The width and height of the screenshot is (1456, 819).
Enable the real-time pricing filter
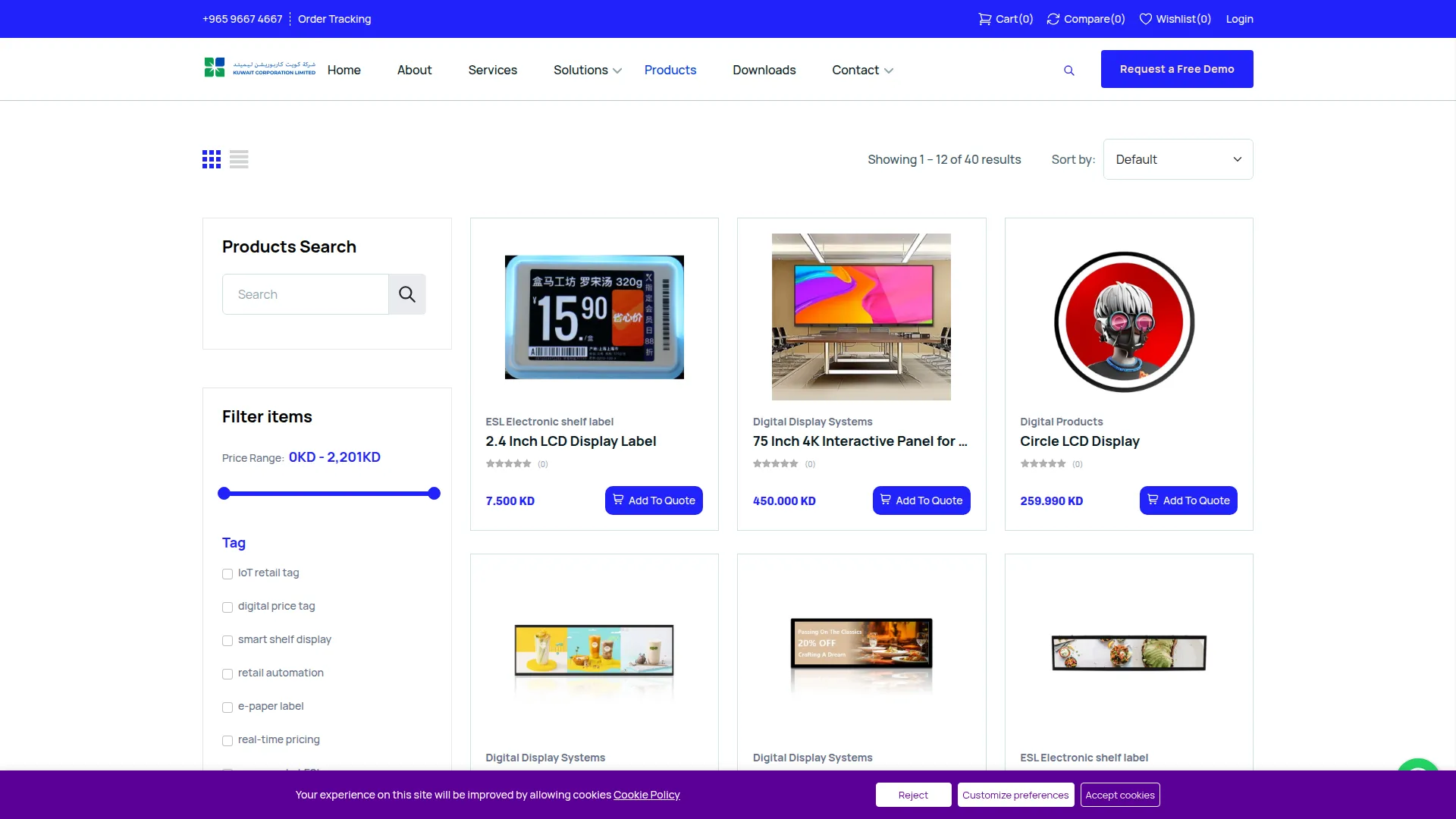click(x=227, y=741)
